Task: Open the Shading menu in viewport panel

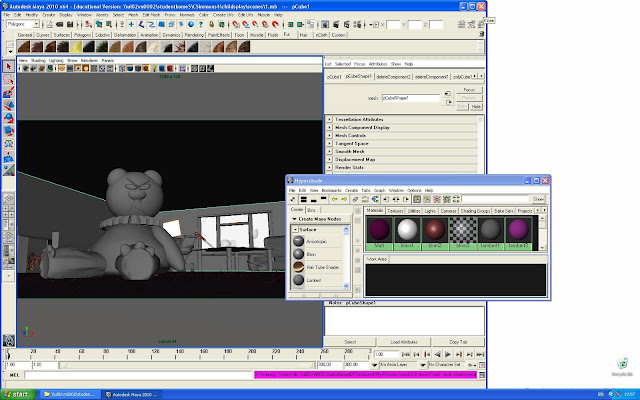Action: [x=38, y=60]
